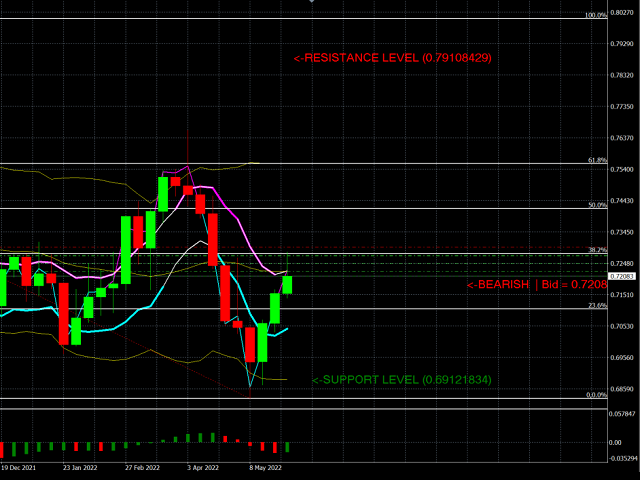
Task: Click the red RESISTANCE LEVEL (0.79108429) label
Action: click(392, 58)
